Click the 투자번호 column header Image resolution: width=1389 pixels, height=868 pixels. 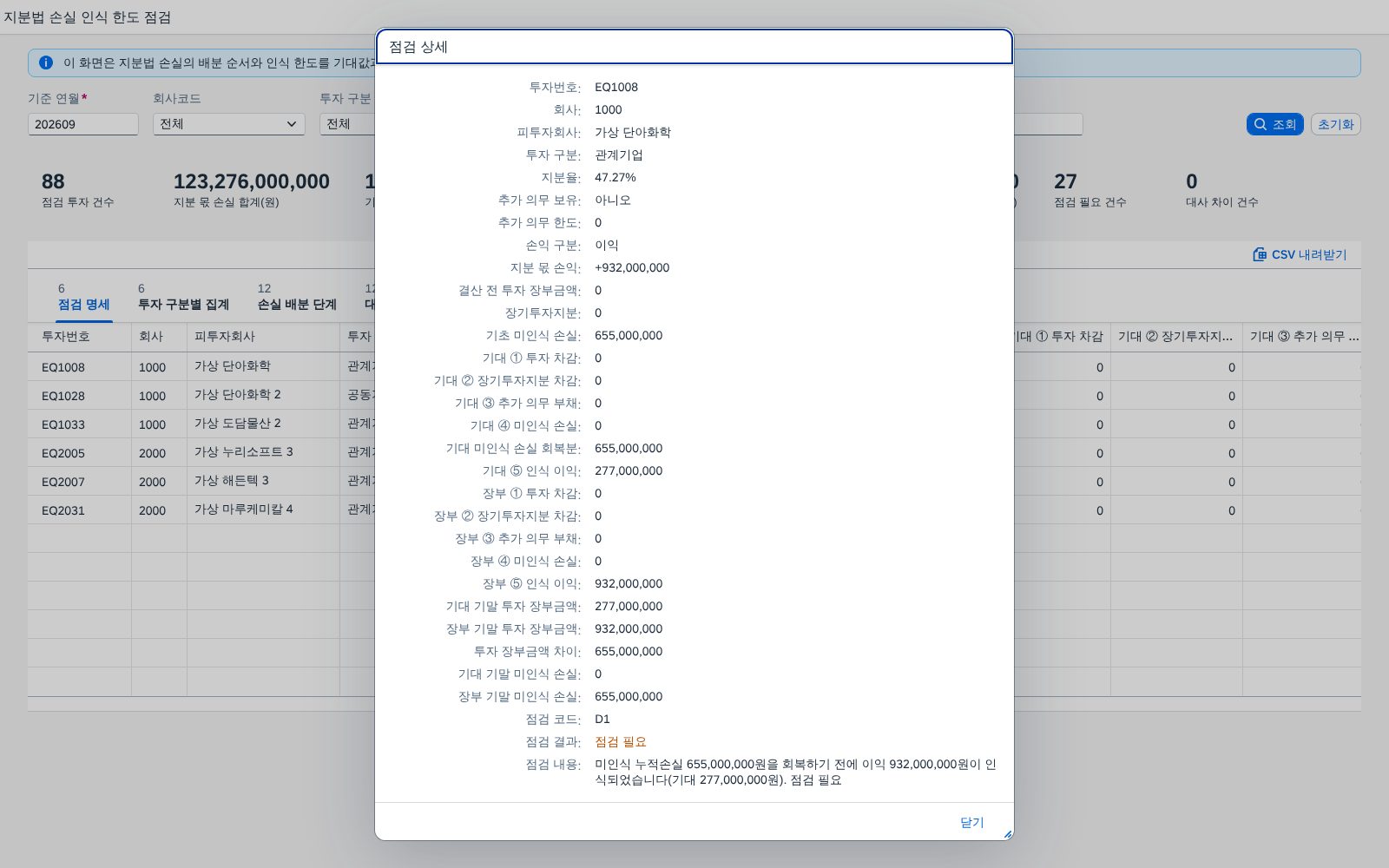[x=79, y=336]
